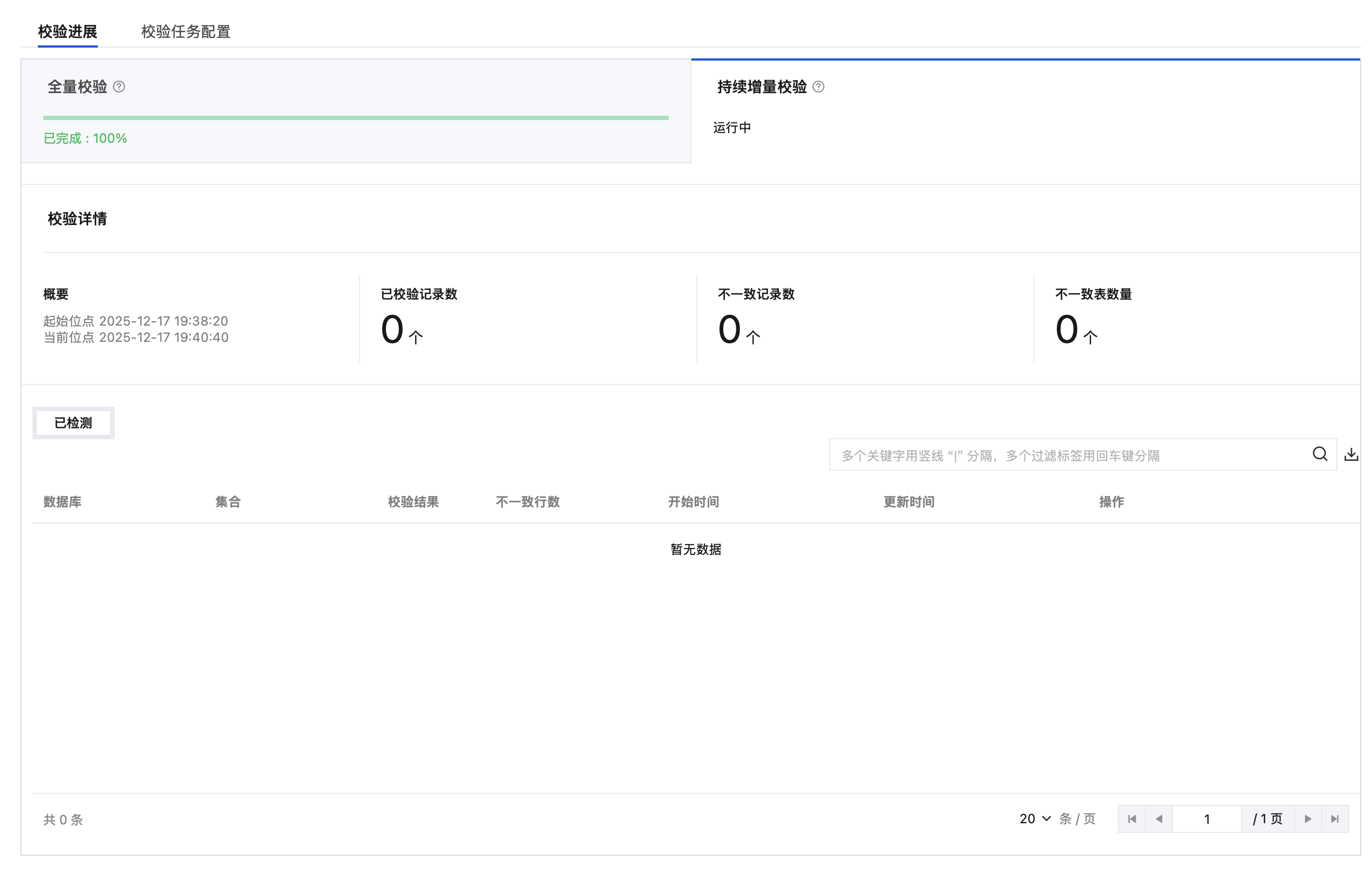Select the 全量校验 panel card

356,111
